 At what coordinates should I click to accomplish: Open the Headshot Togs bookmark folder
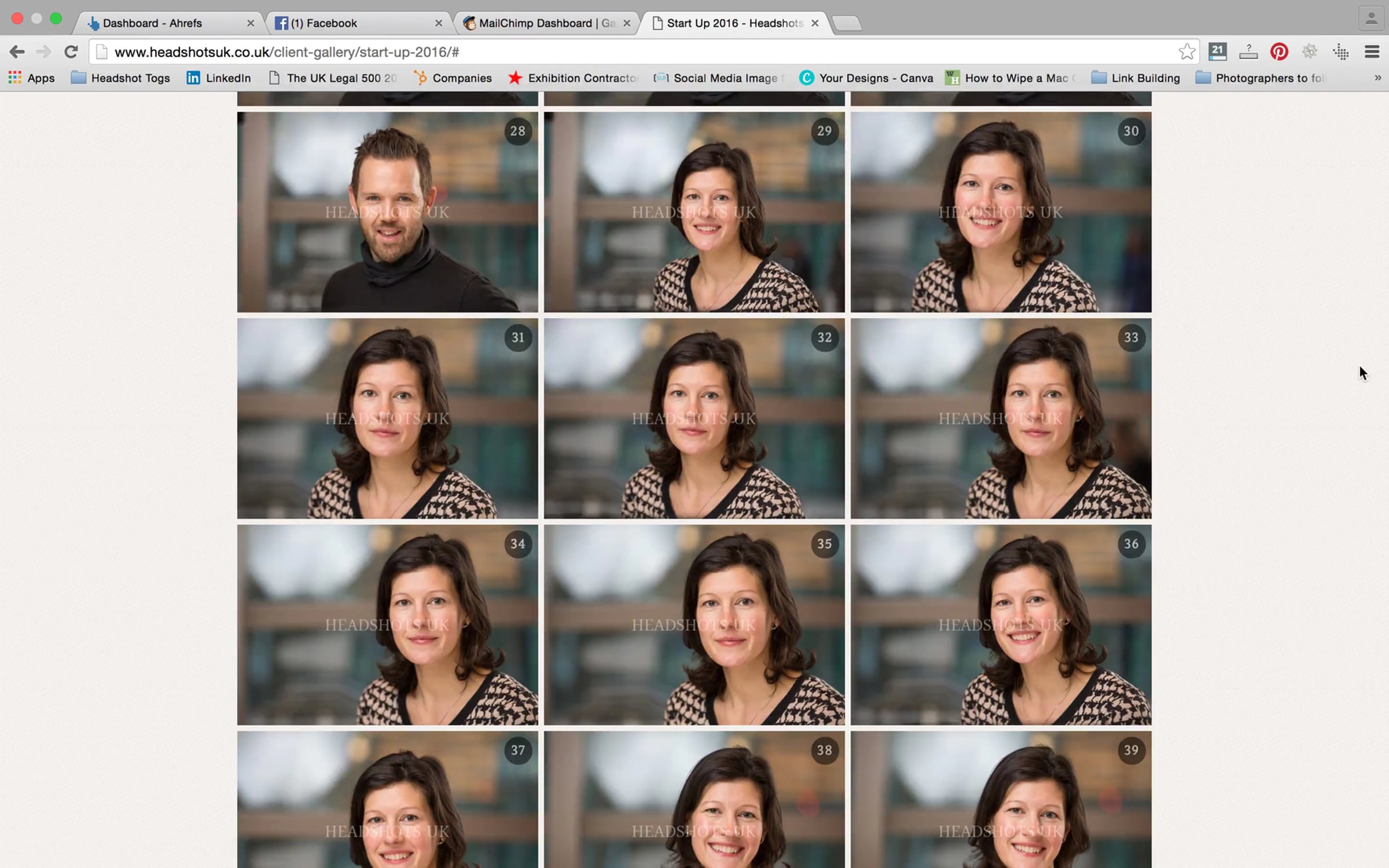pyautogui.click(x=120, y=78)
